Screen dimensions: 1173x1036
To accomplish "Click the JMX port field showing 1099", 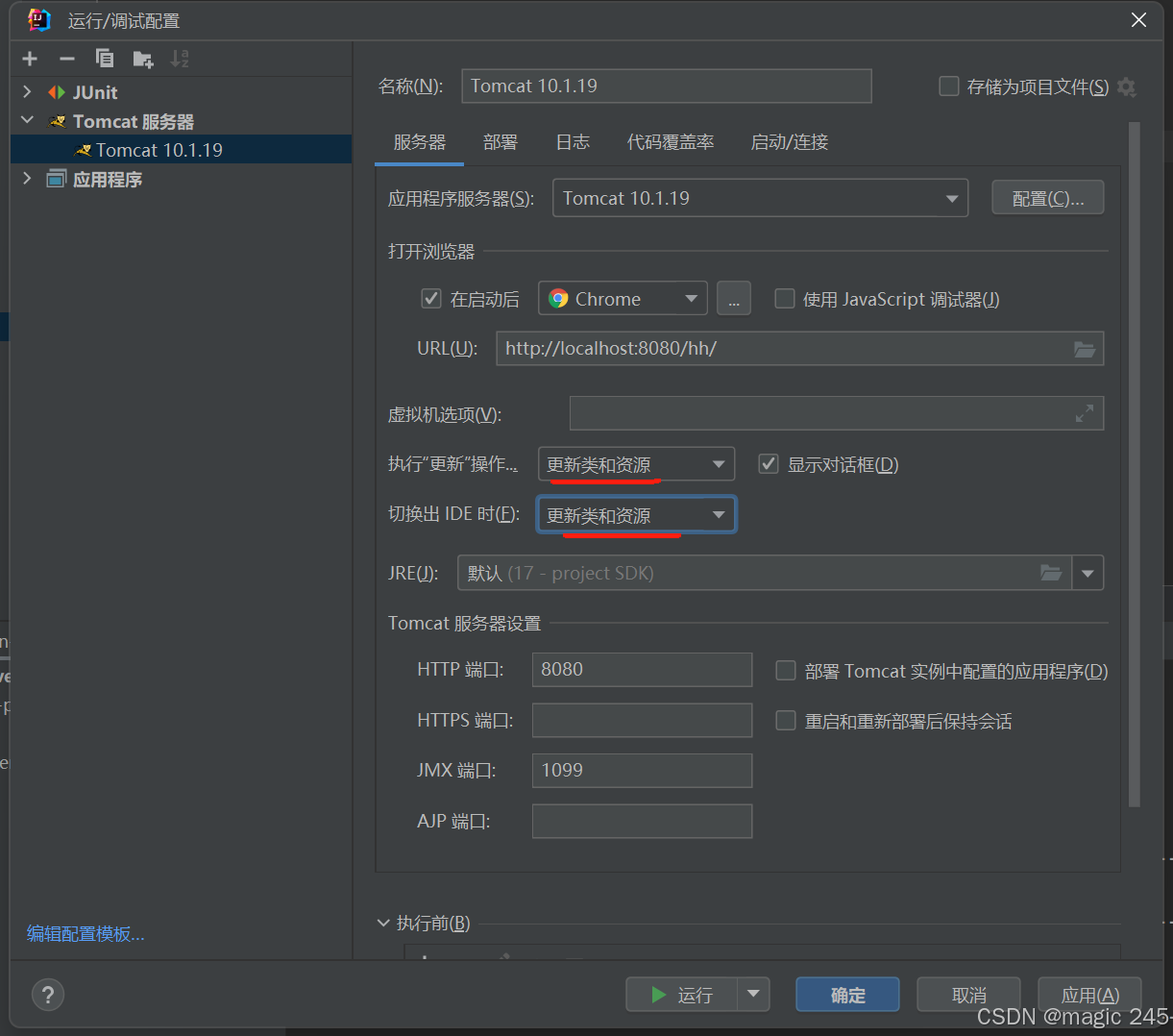I will pos(642,770).
